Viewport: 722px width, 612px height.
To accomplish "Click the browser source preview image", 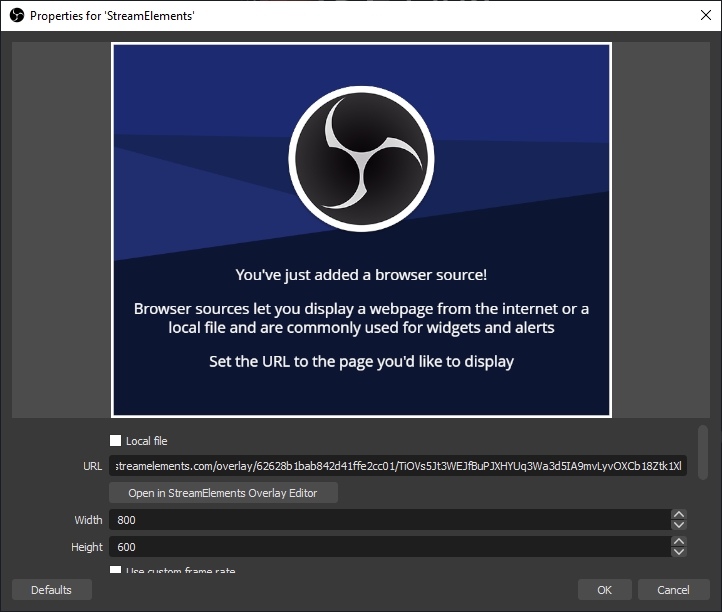I will click(x=361, y=230).
